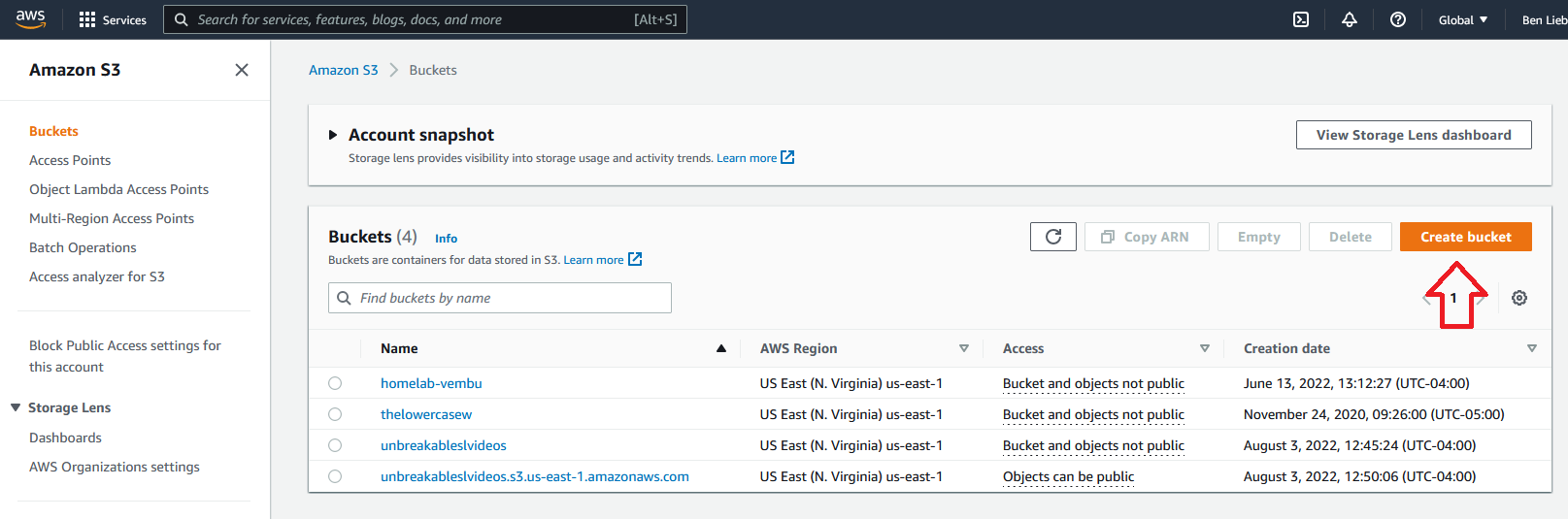Click the Create bucket button
The image size is (1568, 519).
pos(1466,237)
